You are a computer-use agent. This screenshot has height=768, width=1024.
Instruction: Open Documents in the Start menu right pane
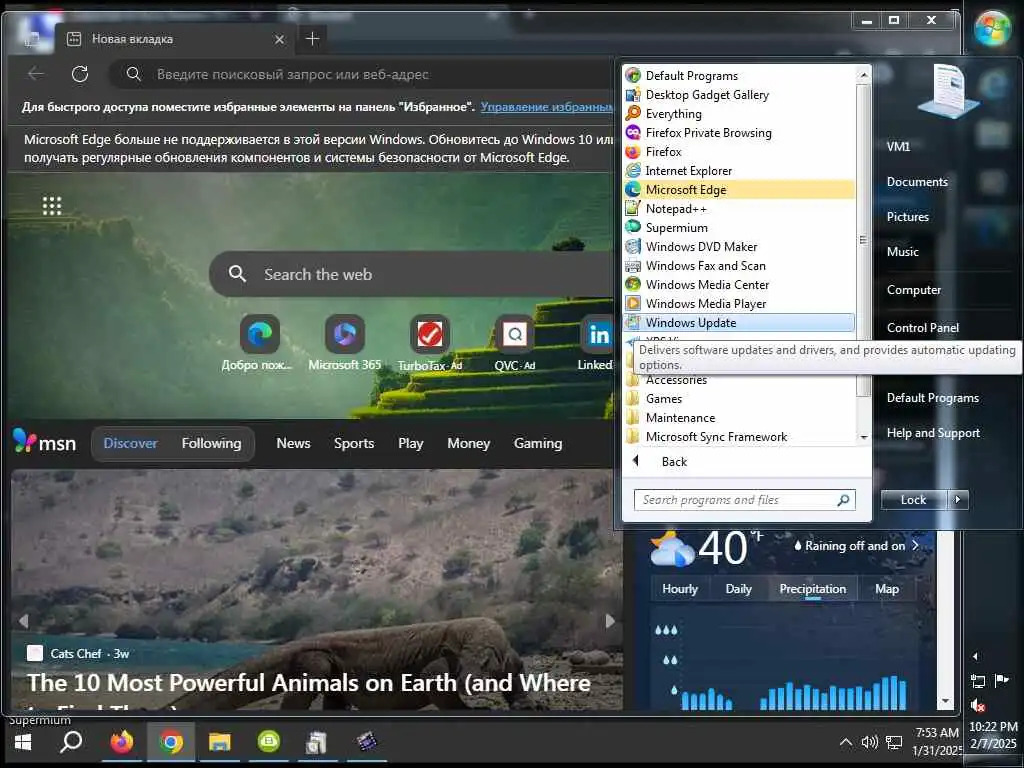tap(917, 182)
